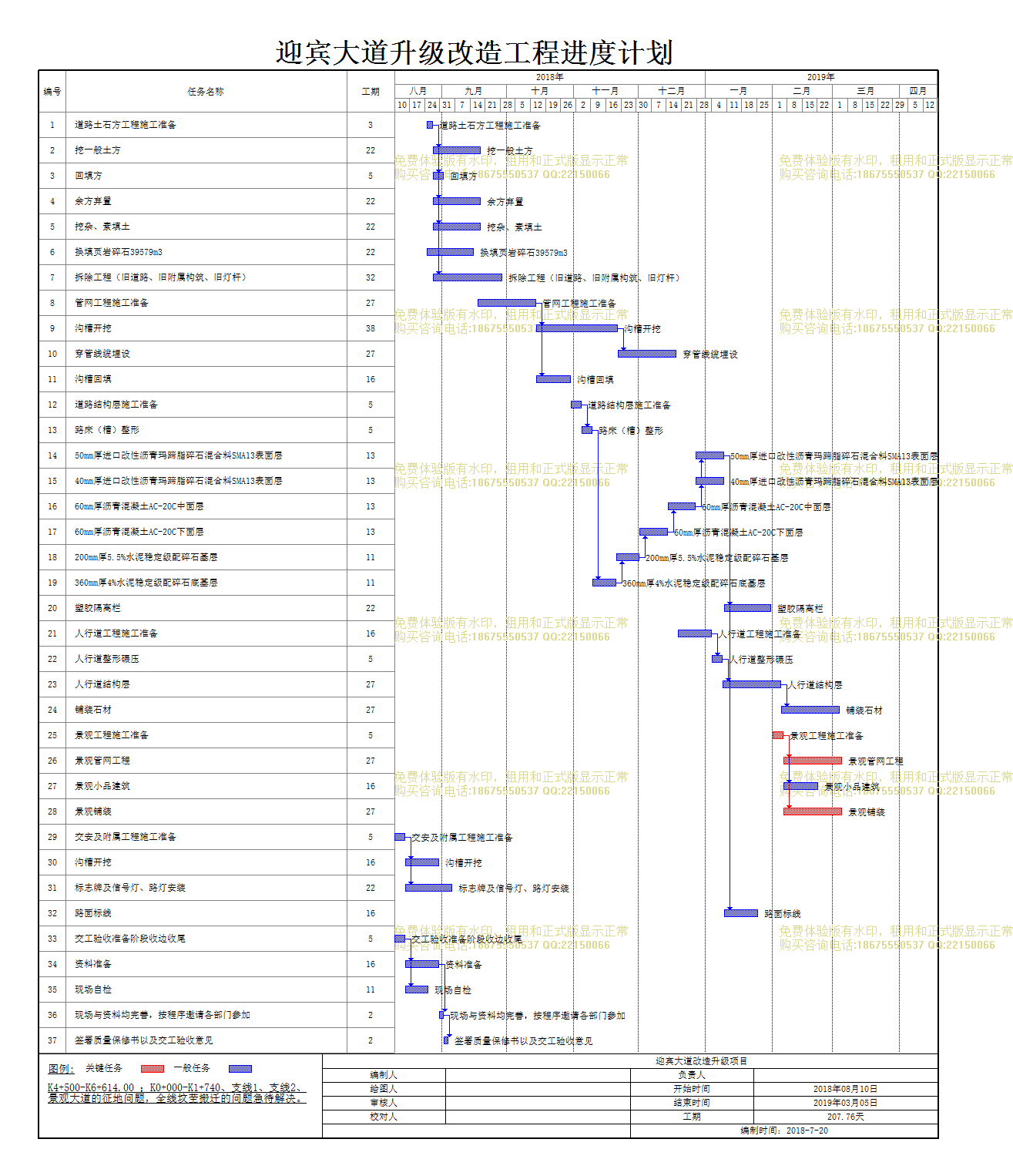Screen dimensions: 1013x1176
Task: Click the 图例: legend label
Action: tap(61, 1069)
